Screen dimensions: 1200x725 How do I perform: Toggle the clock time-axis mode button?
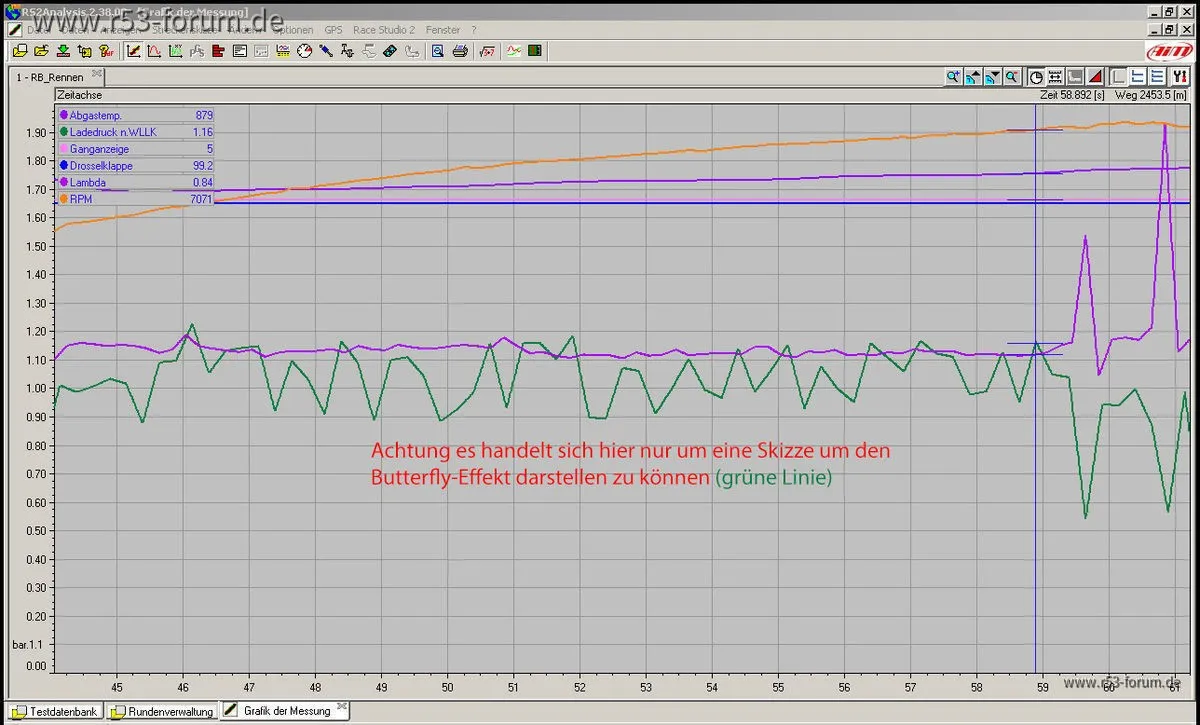point(1036,76)
